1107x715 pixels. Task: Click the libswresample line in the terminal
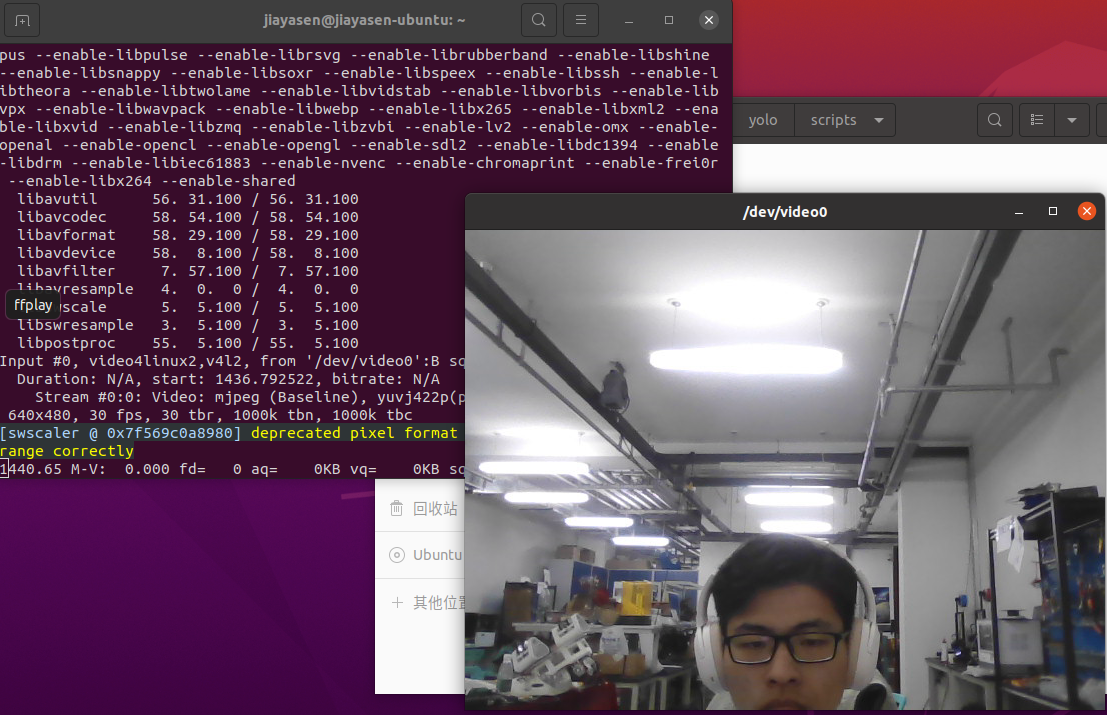pyautogui.click(x=187, y=325)
